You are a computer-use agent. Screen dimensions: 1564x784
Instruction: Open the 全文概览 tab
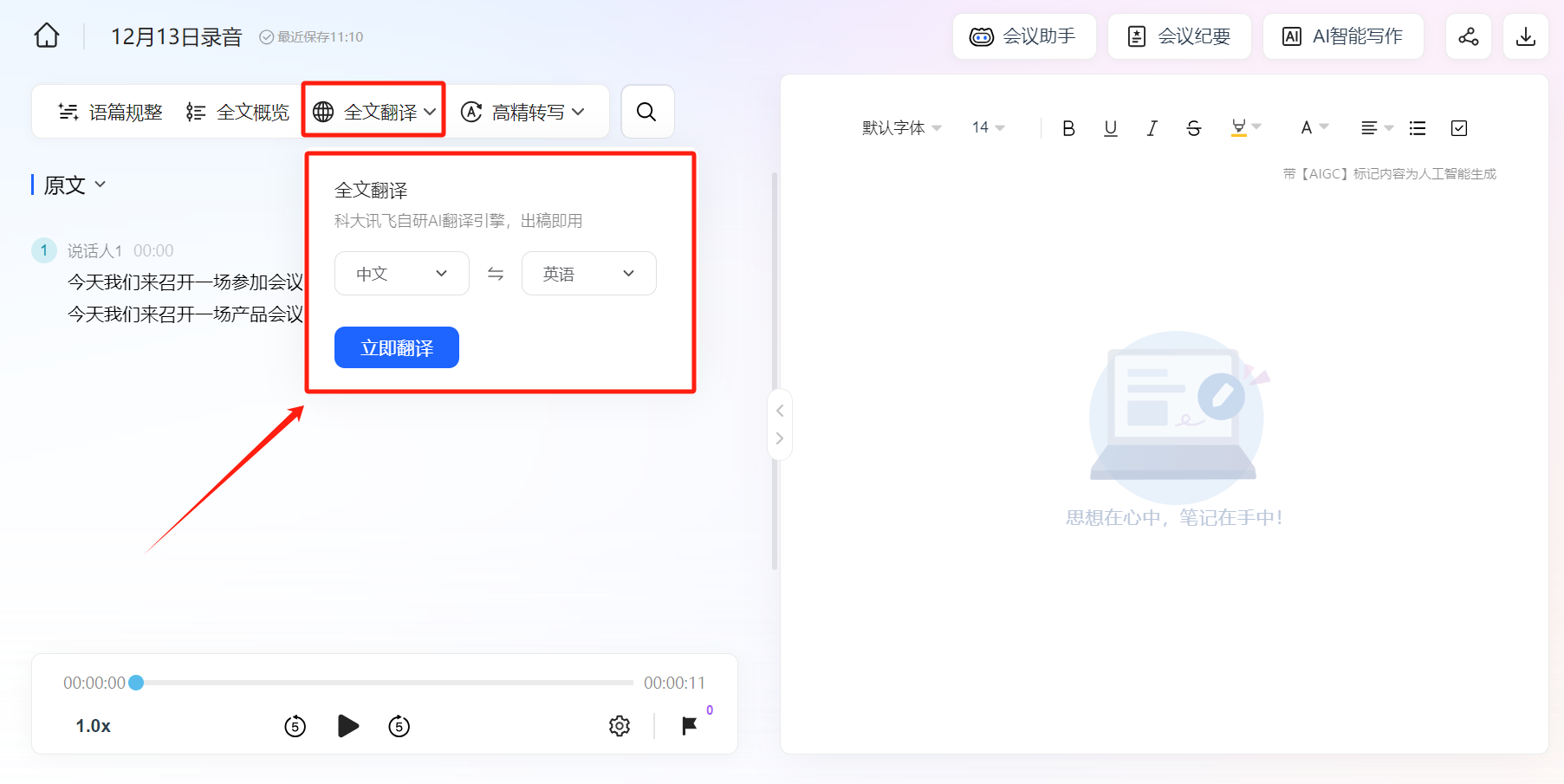(x=238, y=112)
